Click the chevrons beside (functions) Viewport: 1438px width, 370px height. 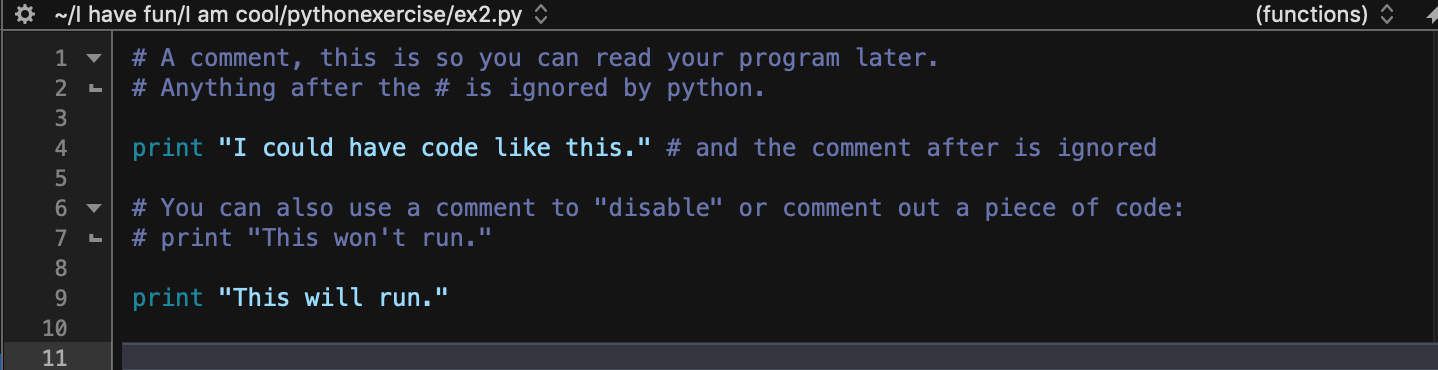(x=1385, y=15)
